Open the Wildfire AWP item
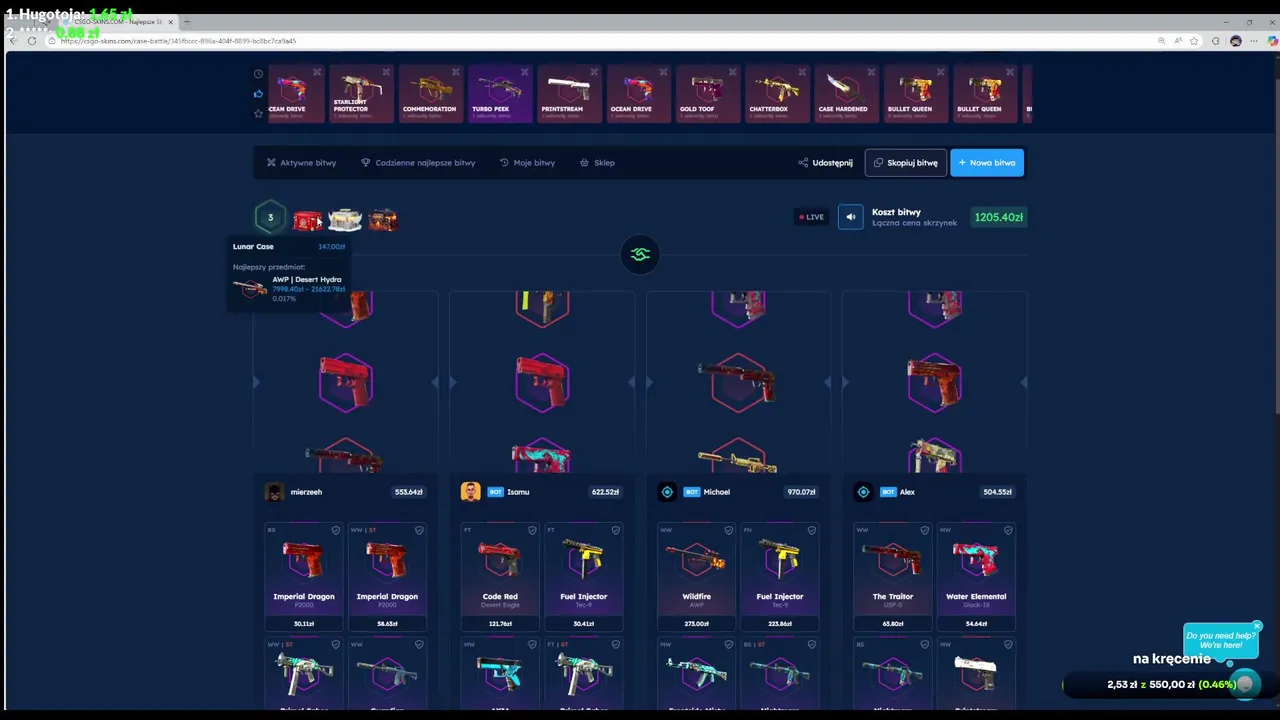This screenshot has height=720, width=1280. pos(696,577)
